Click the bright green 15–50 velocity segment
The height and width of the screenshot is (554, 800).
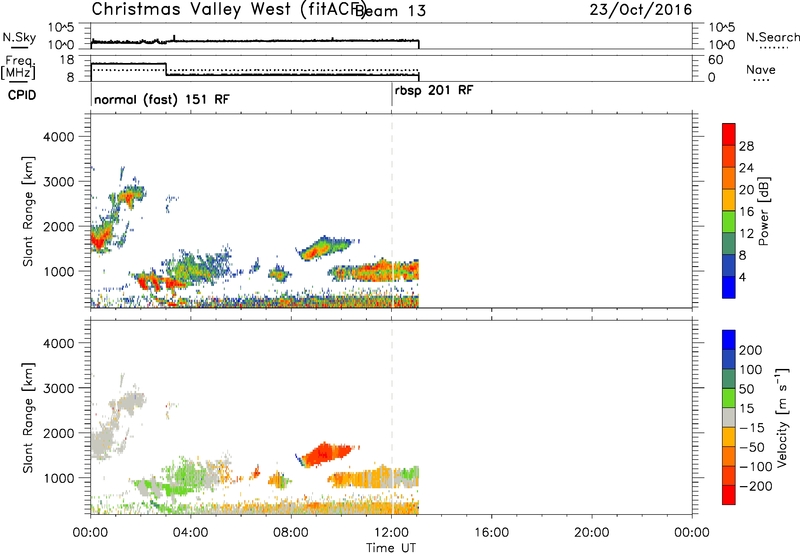click(x=729, y=398)
